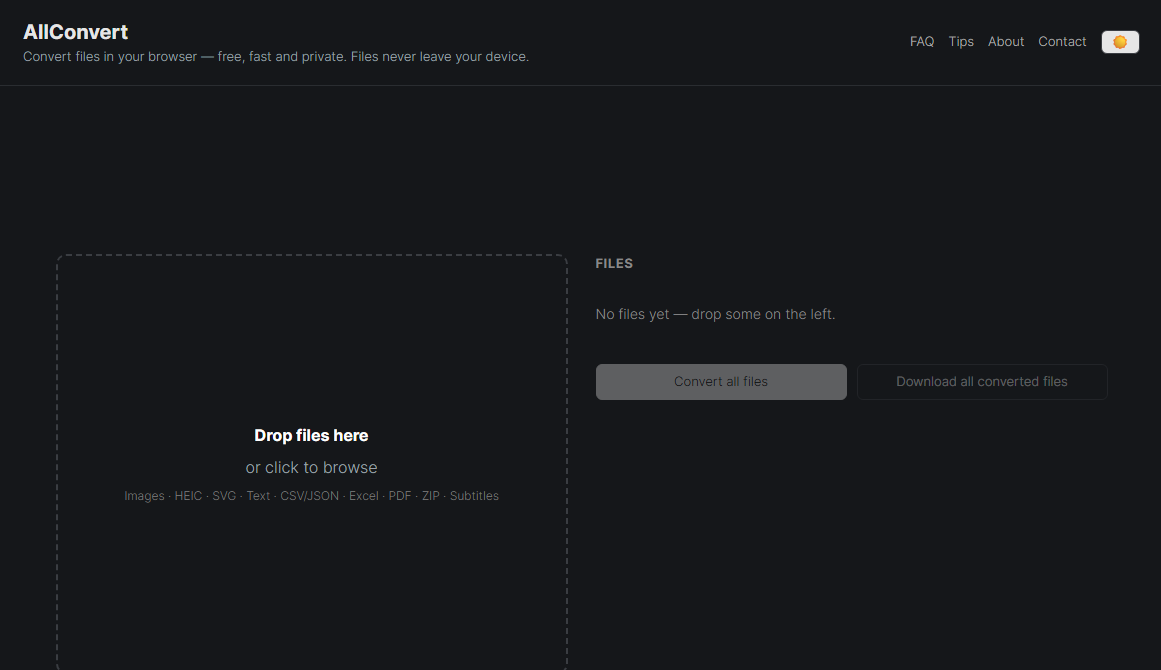Click the 'or click to browse' text
Image resolution: width=1161 pixels, height=670 pixels.
pyautogui.click(x=312, y=468)
